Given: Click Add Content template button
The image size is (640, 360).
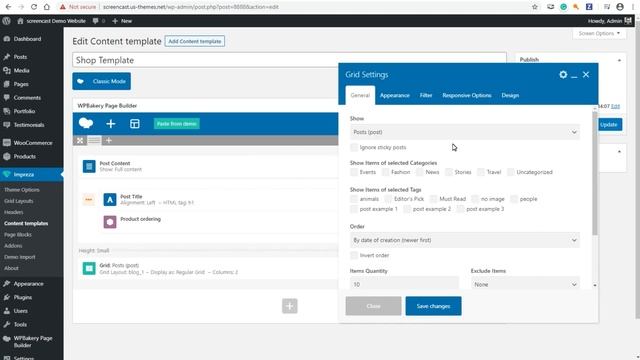Looking at the screenshot, I should (195, 41).
